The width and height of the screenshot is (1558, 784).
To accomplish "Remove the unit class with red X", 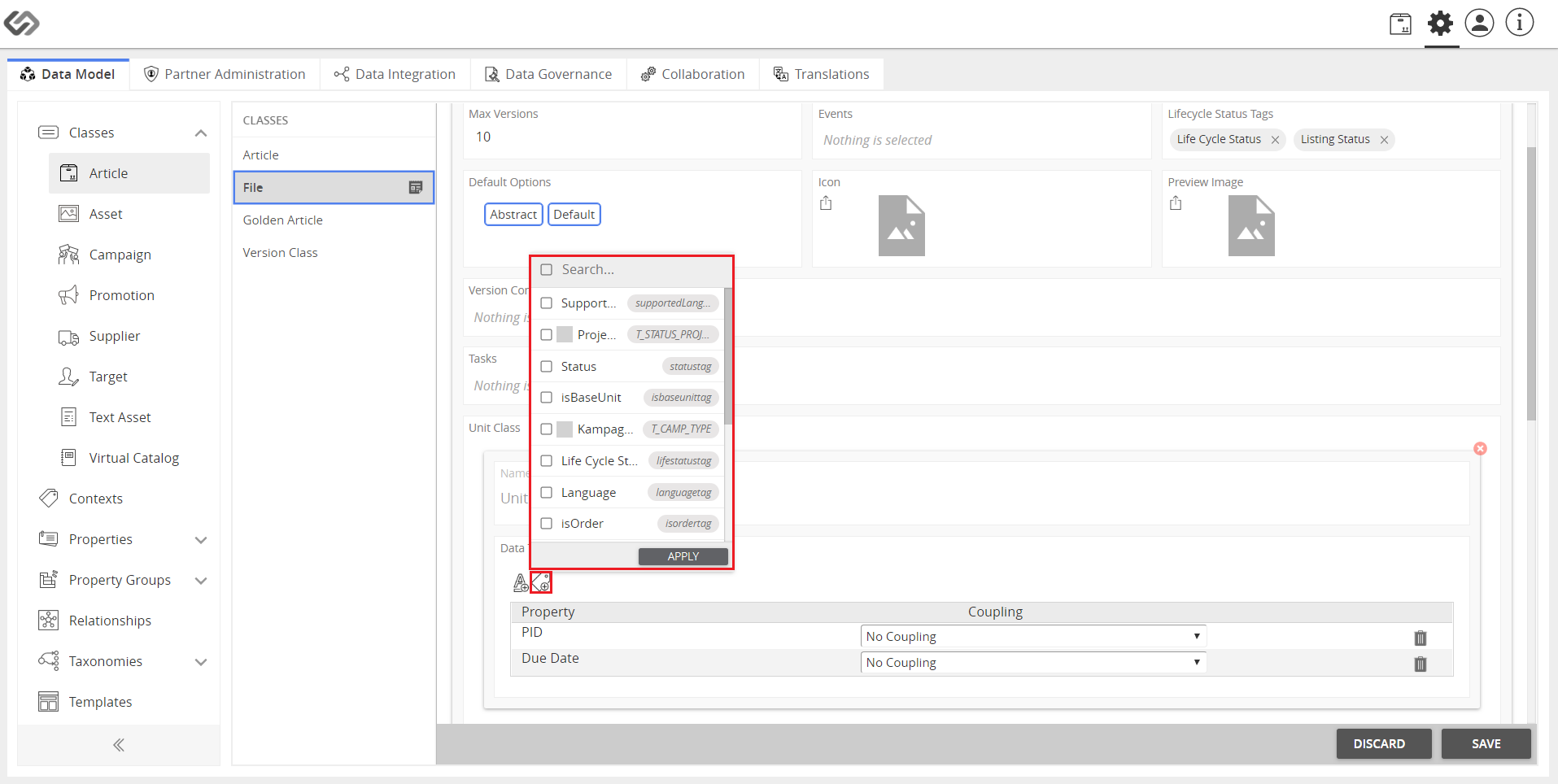I will point(1480,449).
